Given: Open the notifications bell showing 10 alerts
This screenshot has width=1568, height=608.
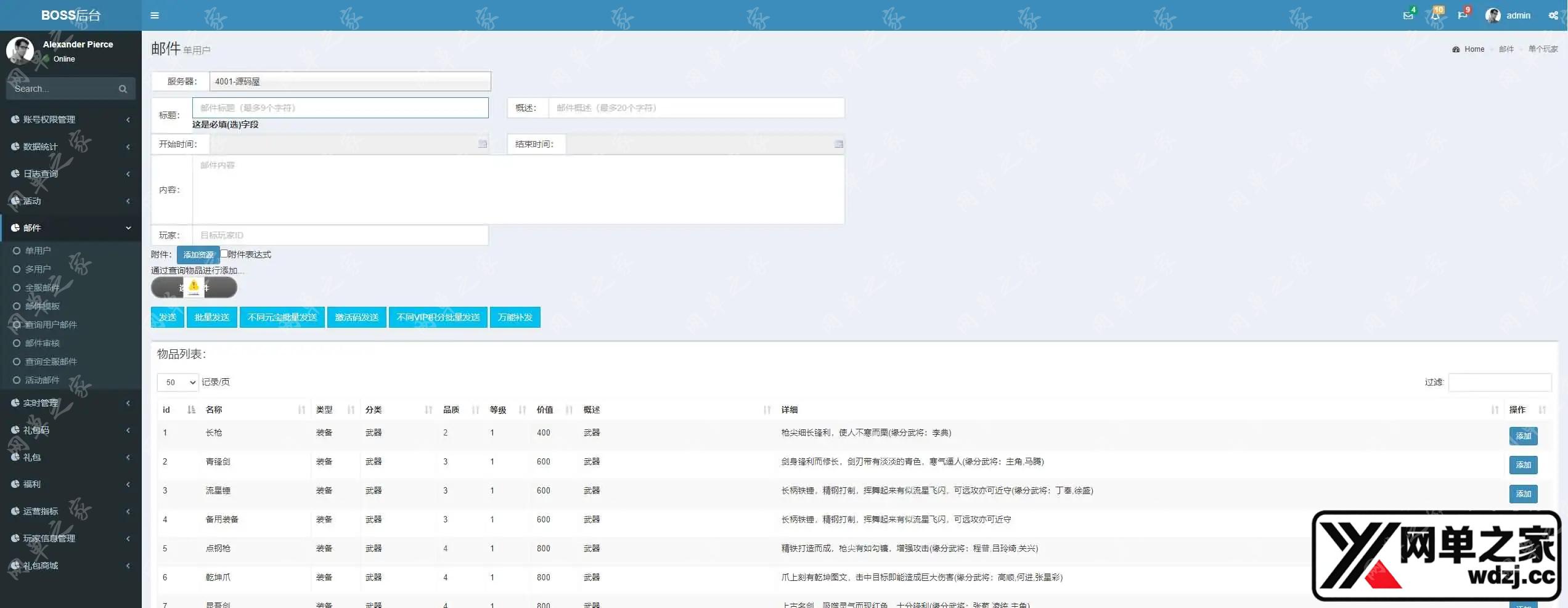Looking at the screenshot, I should tap(1435, 15).
